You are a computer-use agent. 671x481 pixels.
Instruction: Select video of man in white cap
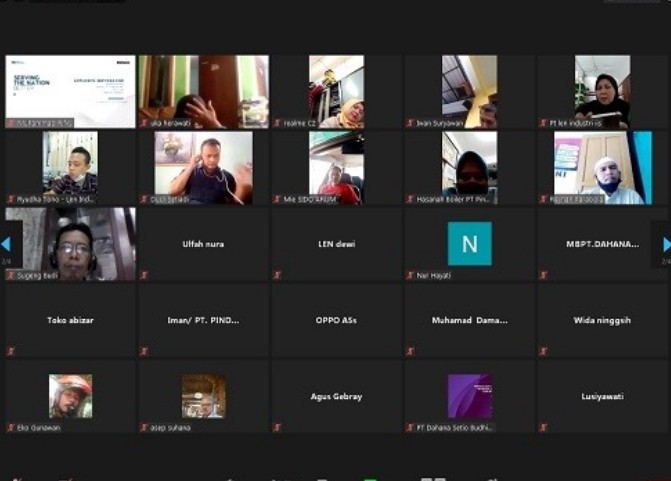pyautogui.click(x=603, y=168)
